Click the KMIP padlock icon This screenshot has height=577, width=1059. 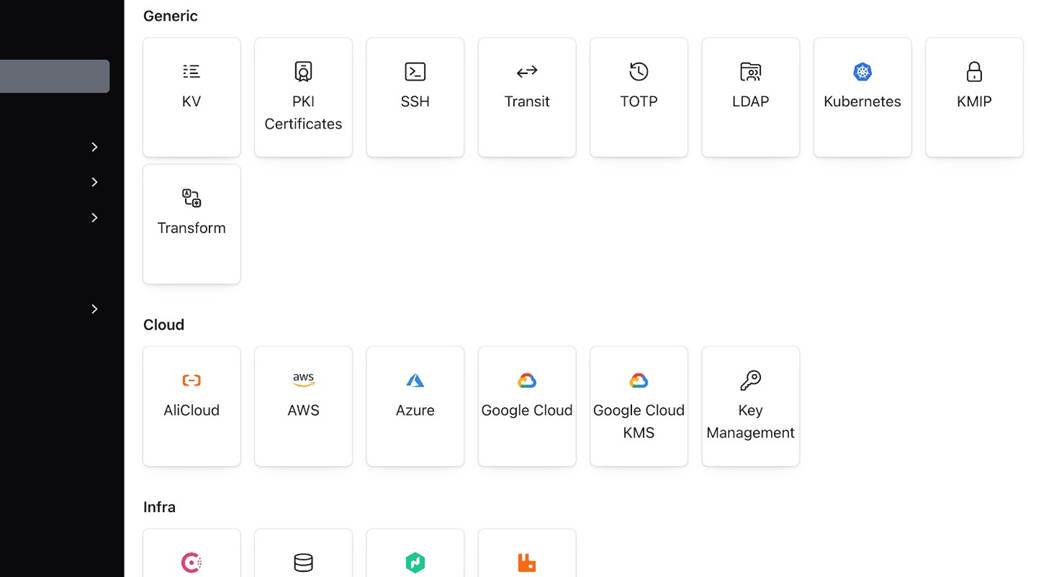click(974, 72)
